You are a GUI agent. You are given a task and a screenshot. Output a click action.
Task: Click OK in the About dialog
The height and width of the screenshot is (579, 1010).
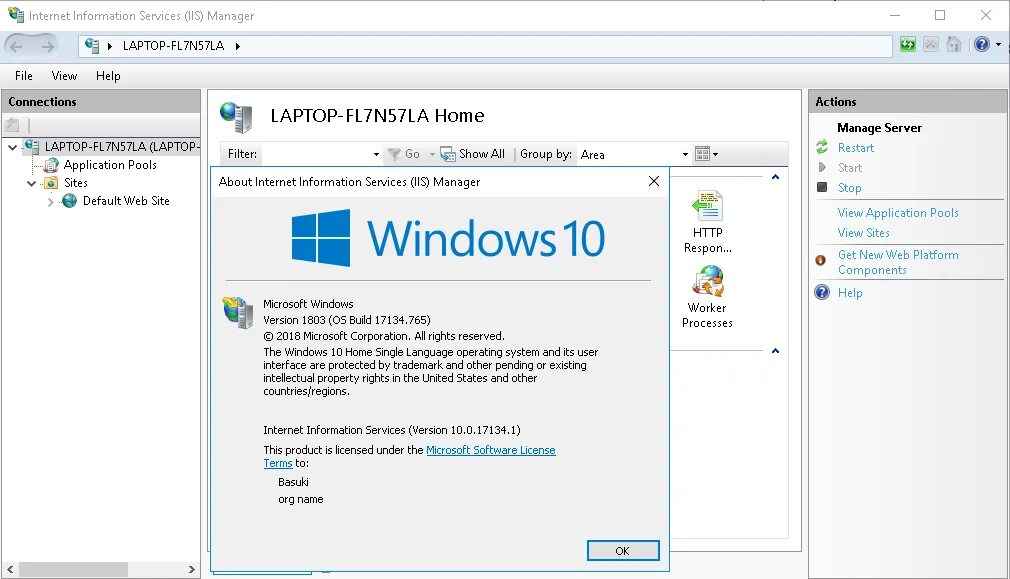click(623, 551)
